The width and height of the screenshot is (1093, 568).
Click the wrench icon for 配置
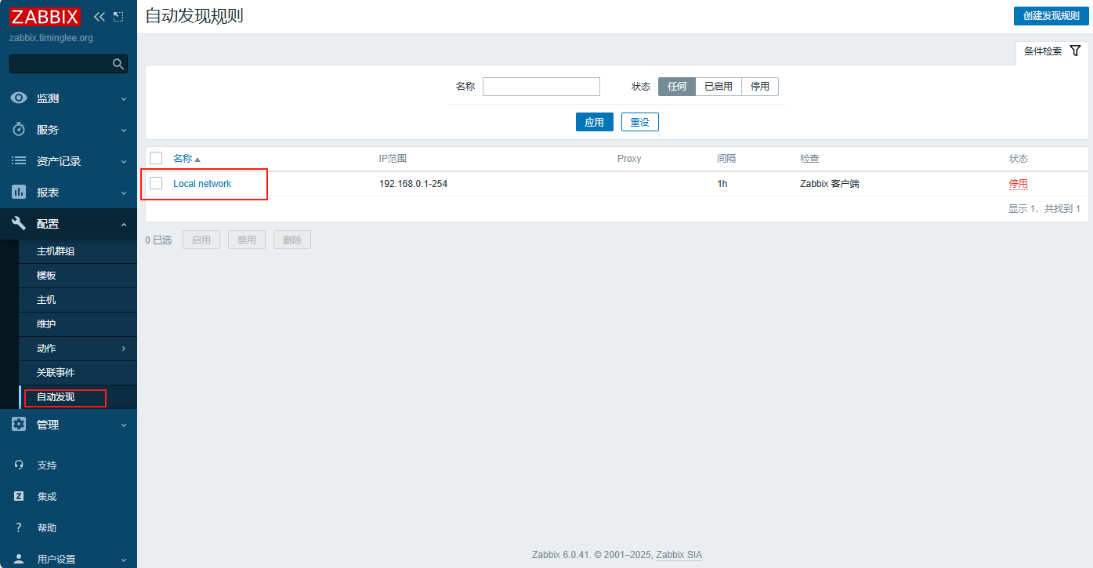19,224
